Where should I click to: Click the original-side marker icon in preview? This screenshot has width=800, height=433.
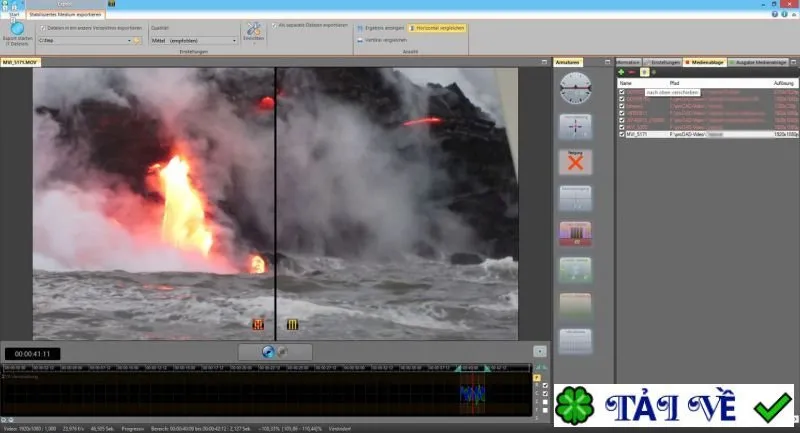tap(258, 324)
